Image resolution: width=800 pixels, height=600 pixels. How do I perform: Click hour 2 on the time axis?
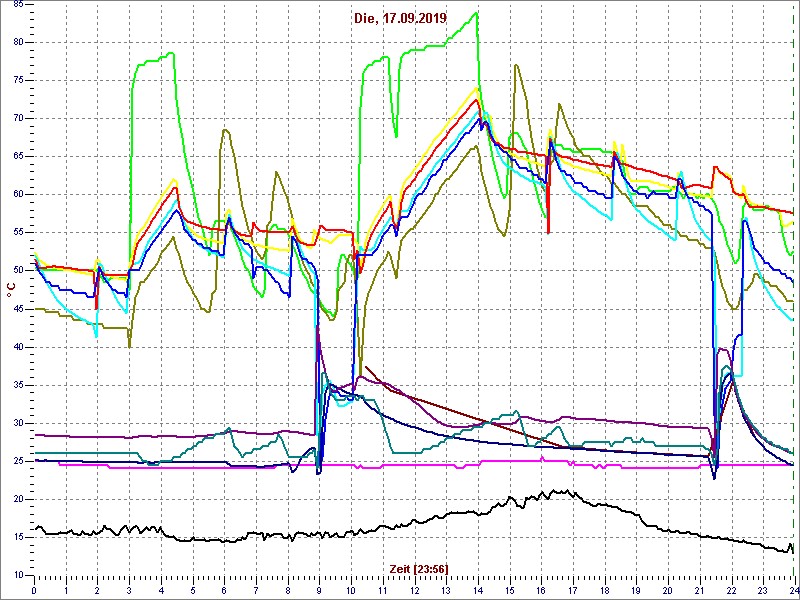tap(97, 591)
